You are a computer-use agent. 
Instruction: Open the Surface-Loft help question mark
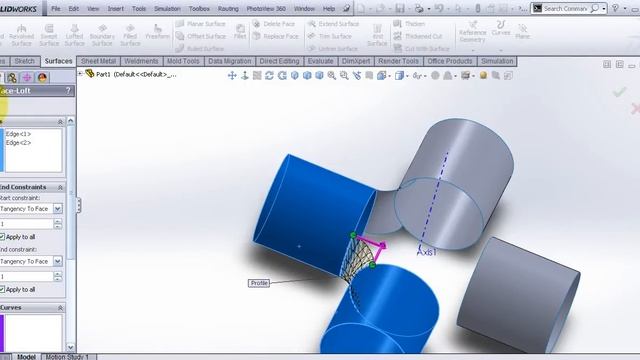(68, 91)
